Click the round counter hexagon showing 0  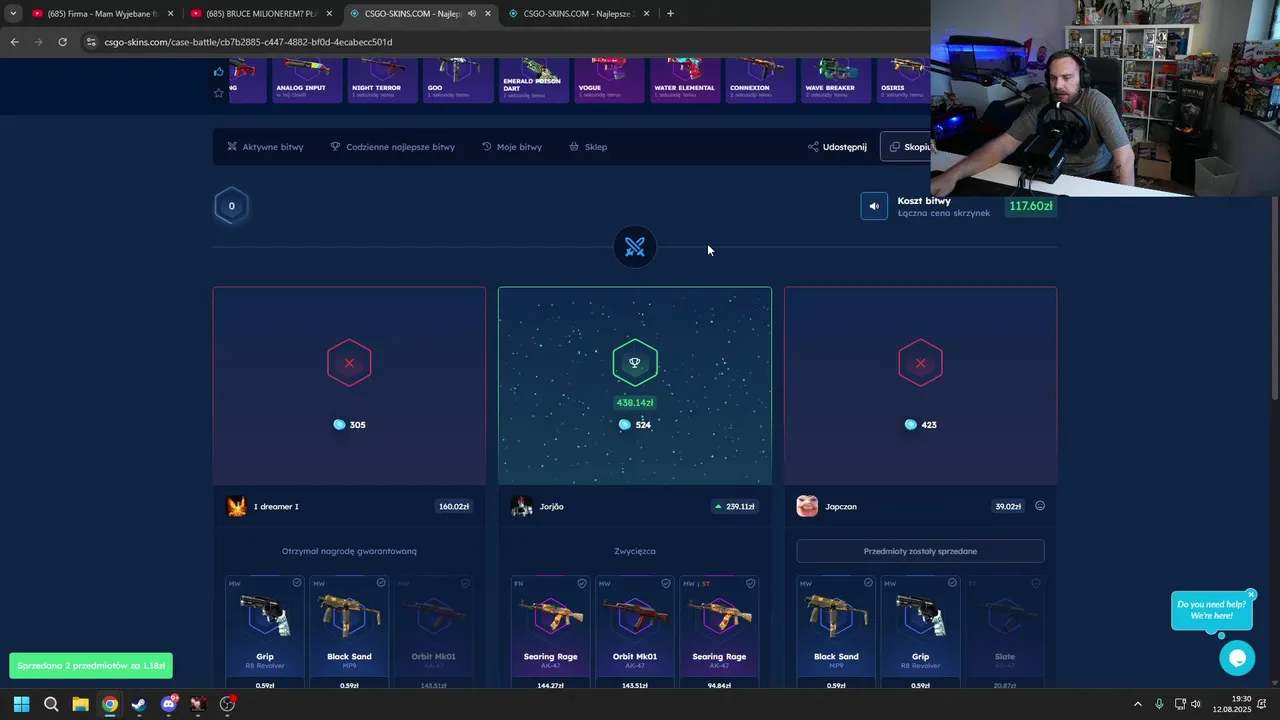(x=231, y=206)
